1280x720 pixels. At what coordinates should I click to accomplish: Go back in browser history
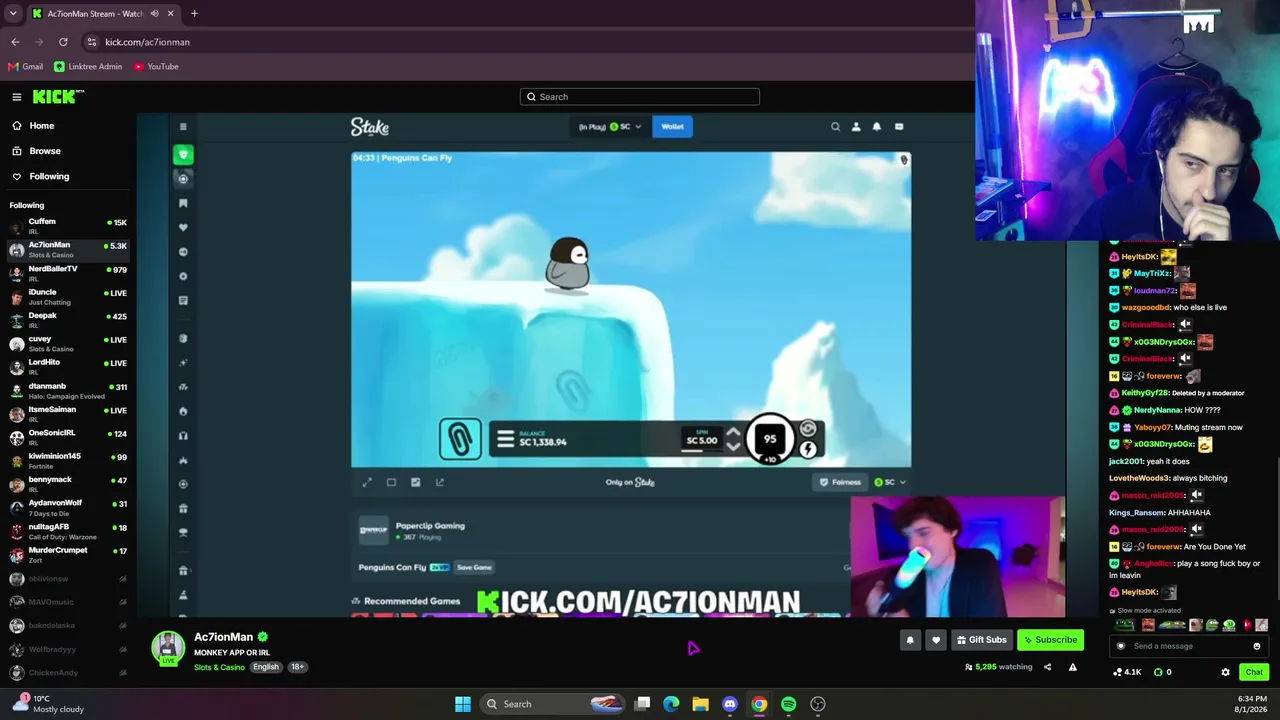[x=15, y=42]
